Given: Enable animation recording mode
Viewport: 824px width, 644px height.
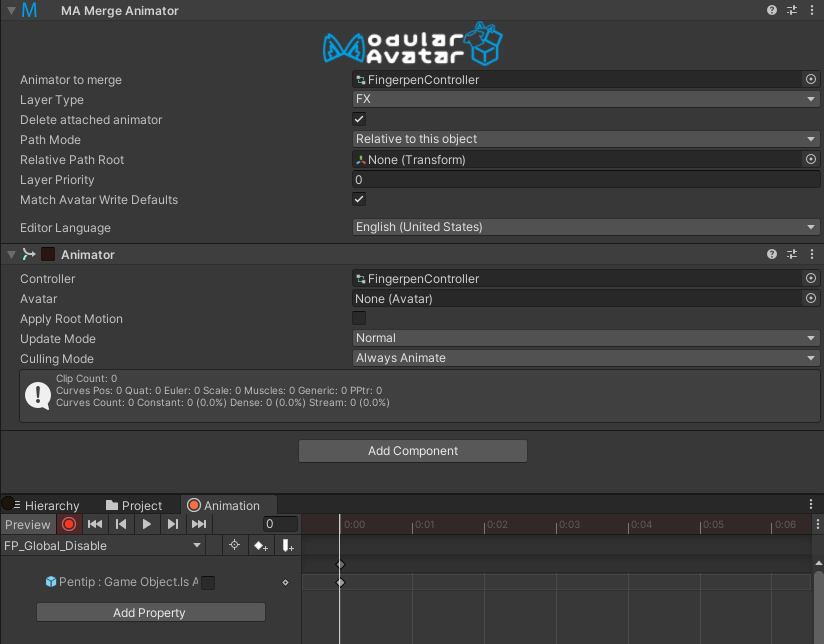Looking at the screenshot, I should coord(69,524).
